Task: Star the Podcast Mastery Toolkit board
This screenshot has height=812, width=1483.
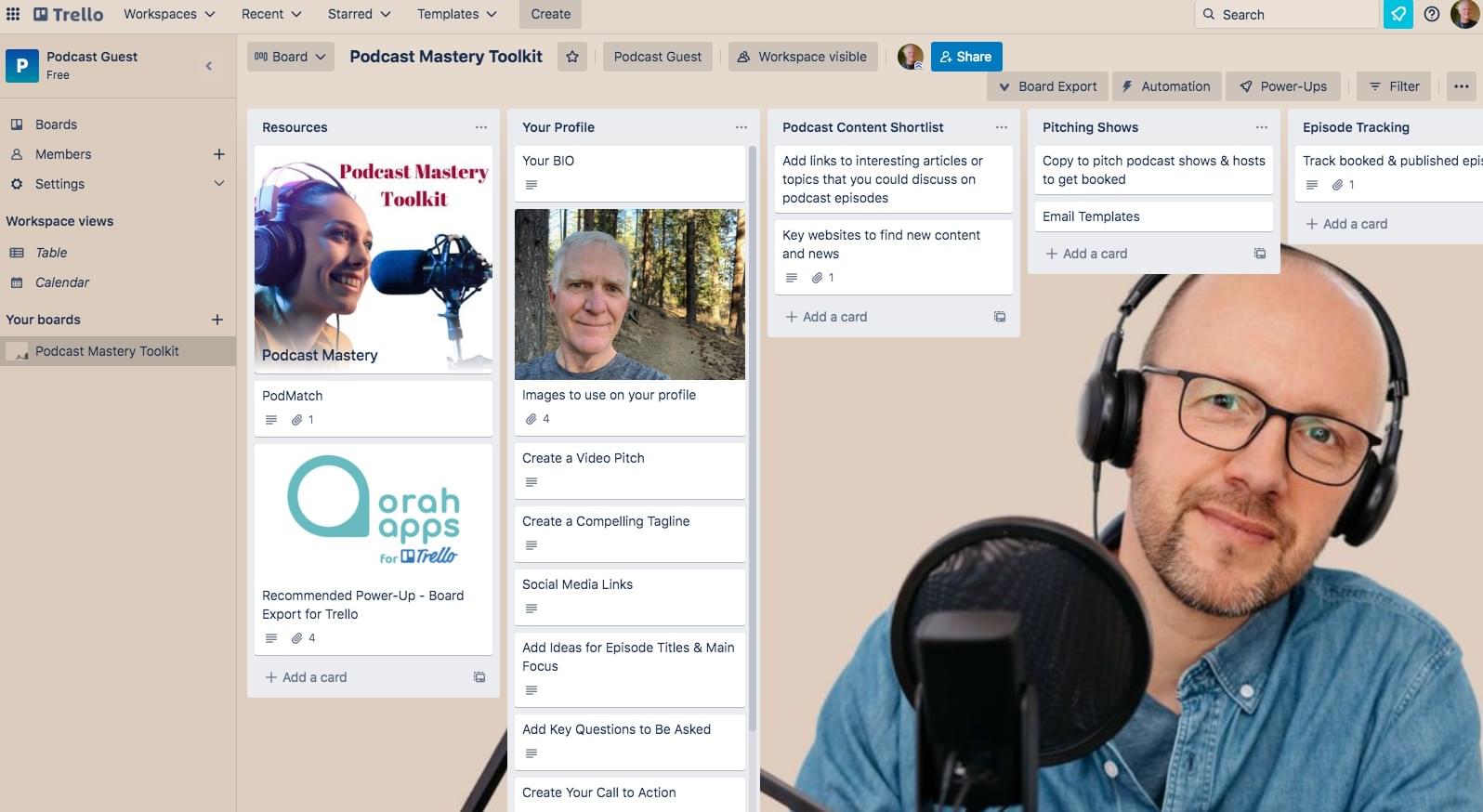Action: click(x=572, y=57)
